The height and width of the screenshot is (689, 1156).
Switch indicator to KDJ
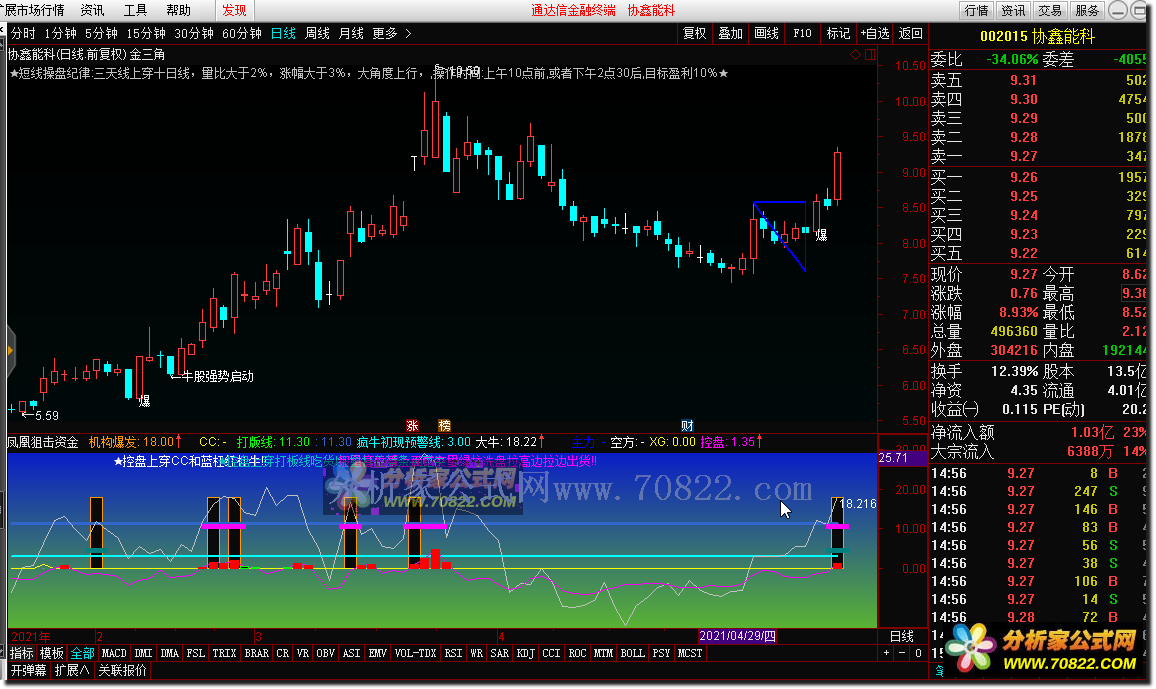(525, 653)
